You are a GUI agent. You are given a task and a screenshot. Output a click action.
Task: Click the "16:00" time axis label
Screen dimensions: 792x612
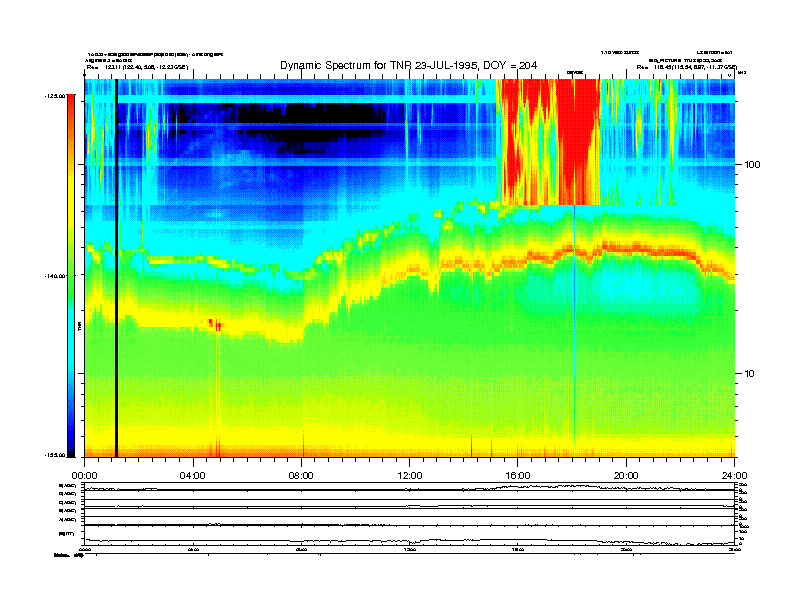click(x=518, y=476)
